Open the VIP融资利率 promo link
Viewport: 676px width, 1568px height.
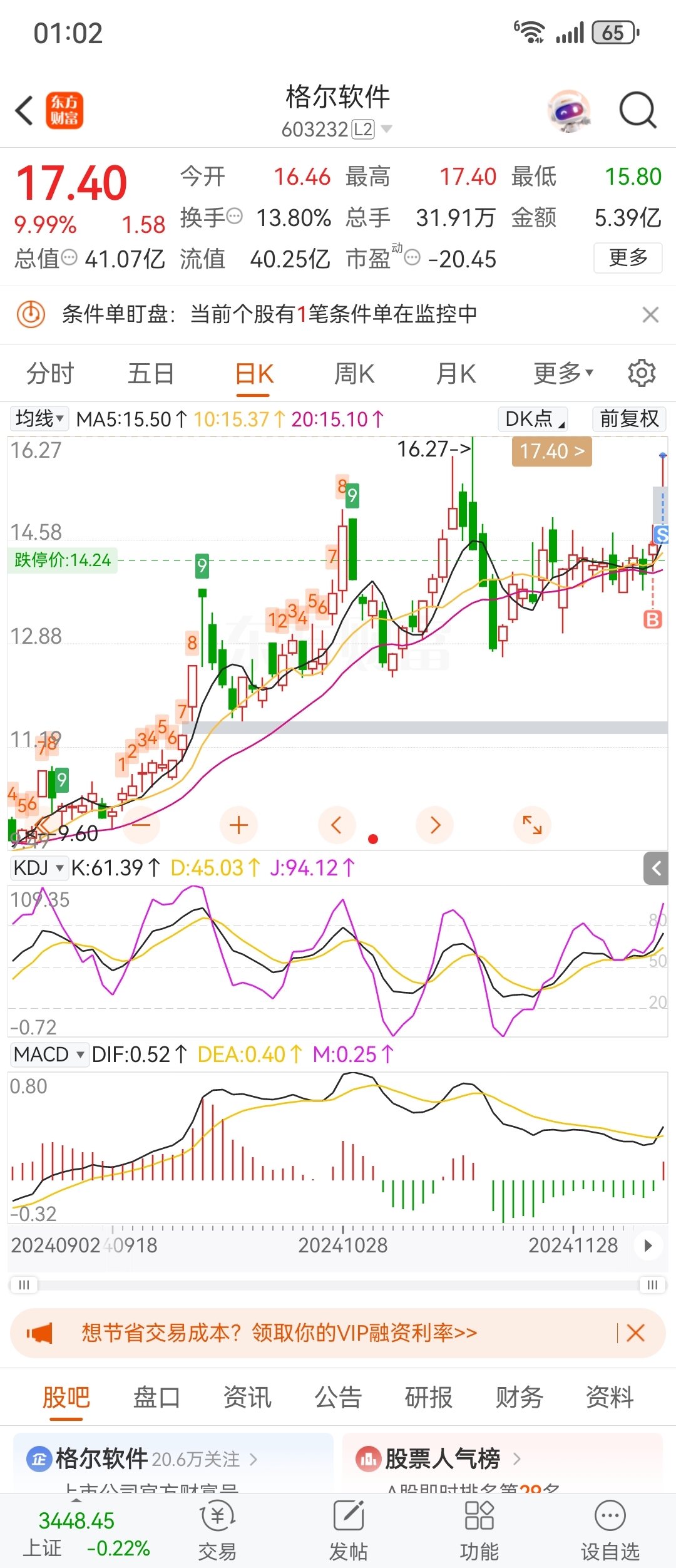pos(279,1333)
